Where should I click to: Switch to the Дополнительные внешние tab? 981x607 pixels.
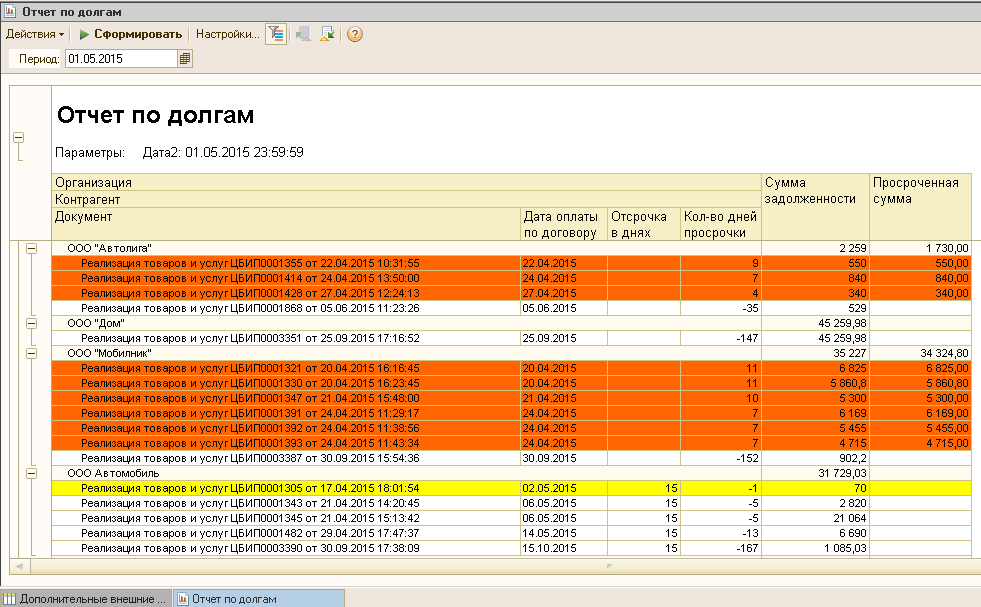tap(92, 598)
